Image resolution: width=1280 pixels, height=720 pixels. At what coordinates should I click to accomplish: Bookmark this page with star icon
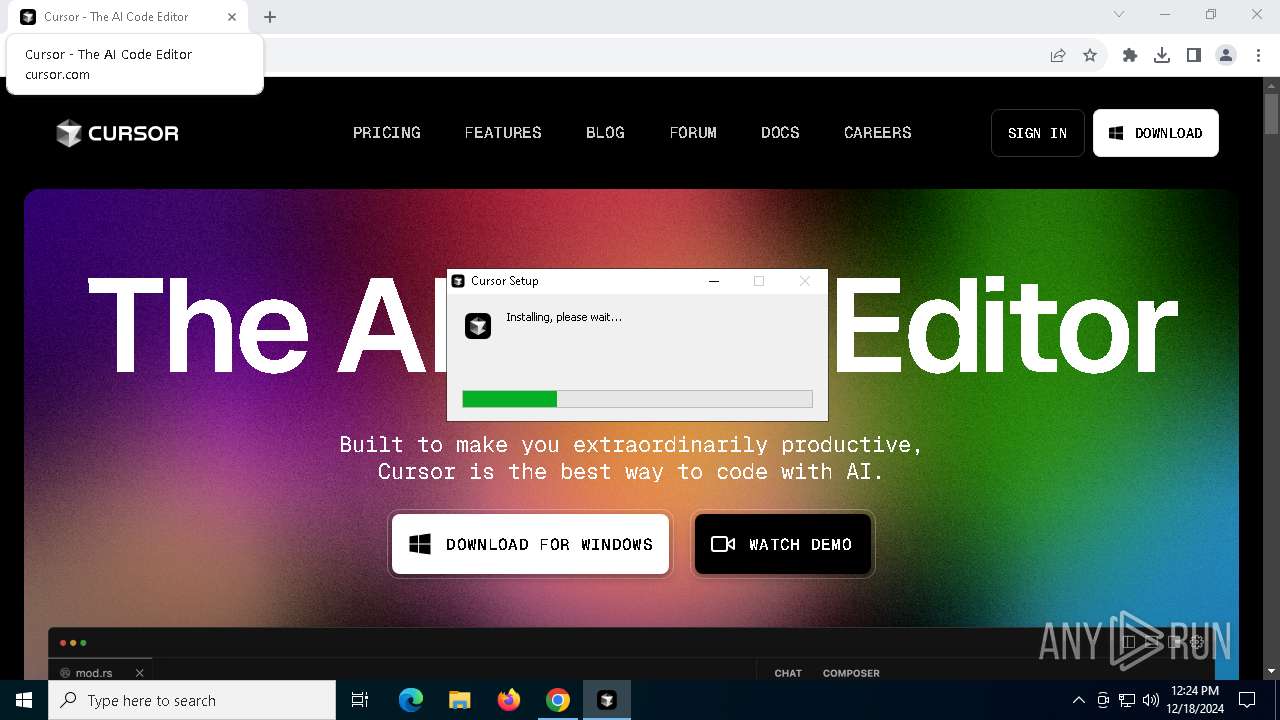[1090, 55]
